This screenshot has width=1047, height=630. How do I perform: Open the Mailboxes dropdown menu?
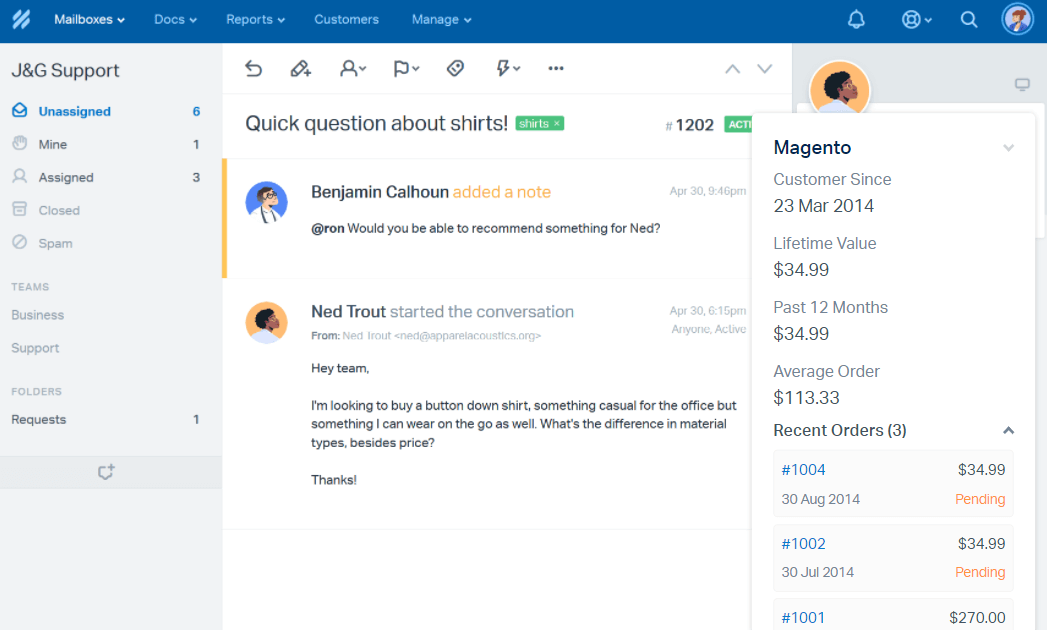point(89,20)
